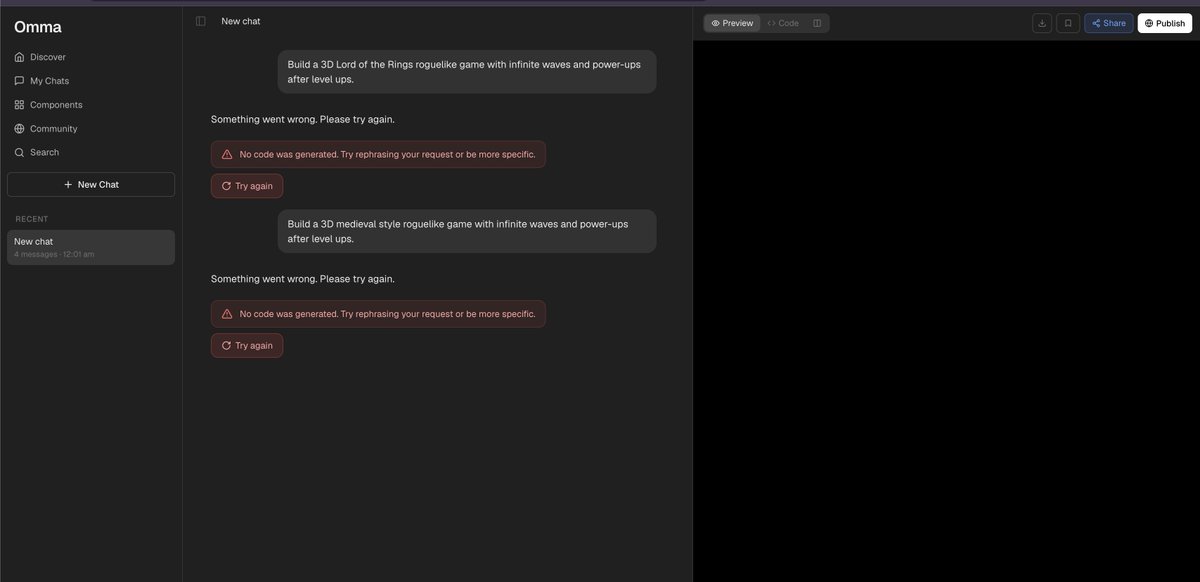
Task: Click Try again under medieval style request
Action: coord(247,346)
